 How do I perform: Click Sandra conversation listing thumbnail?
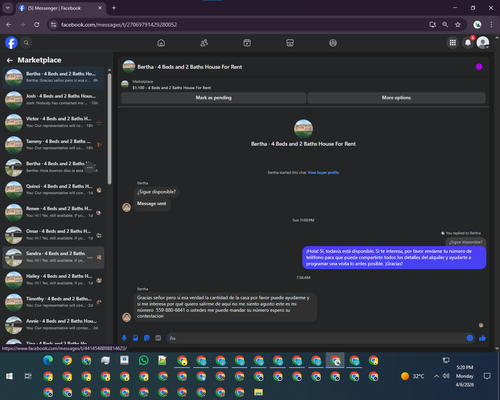click(14, 257)
